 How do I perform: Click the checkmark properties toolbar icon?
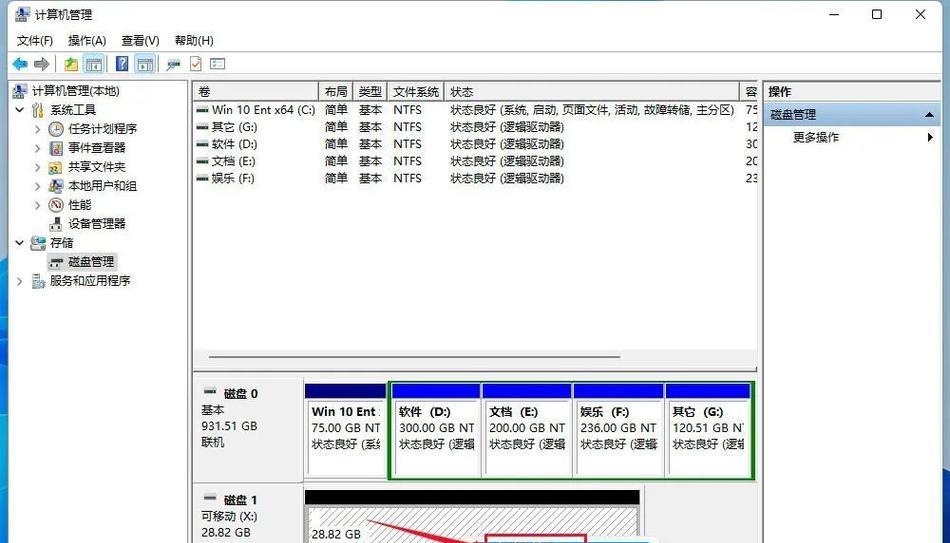pos(195,64)
